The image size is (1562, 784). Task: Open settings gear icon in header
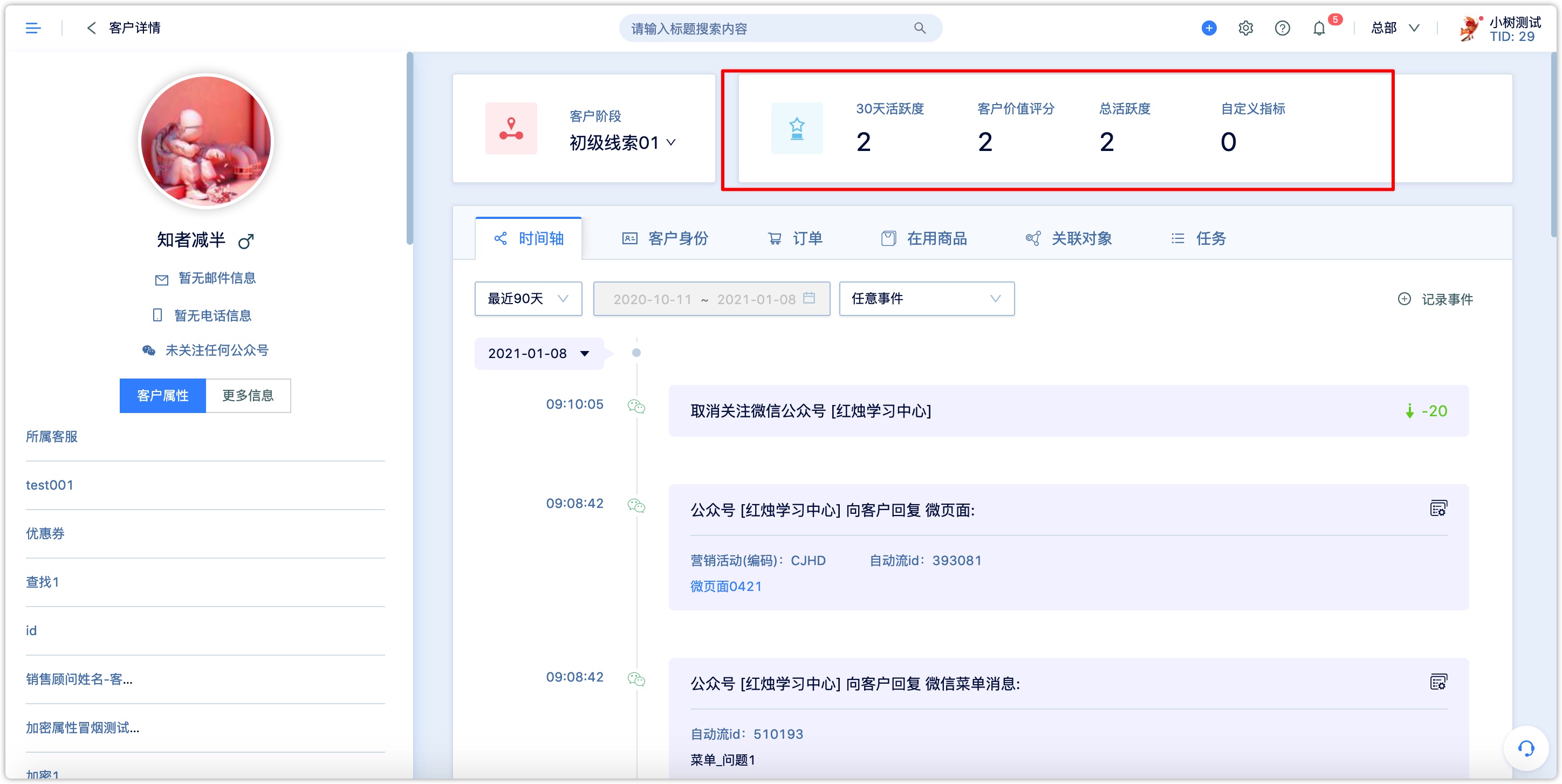click(1245, 28)
